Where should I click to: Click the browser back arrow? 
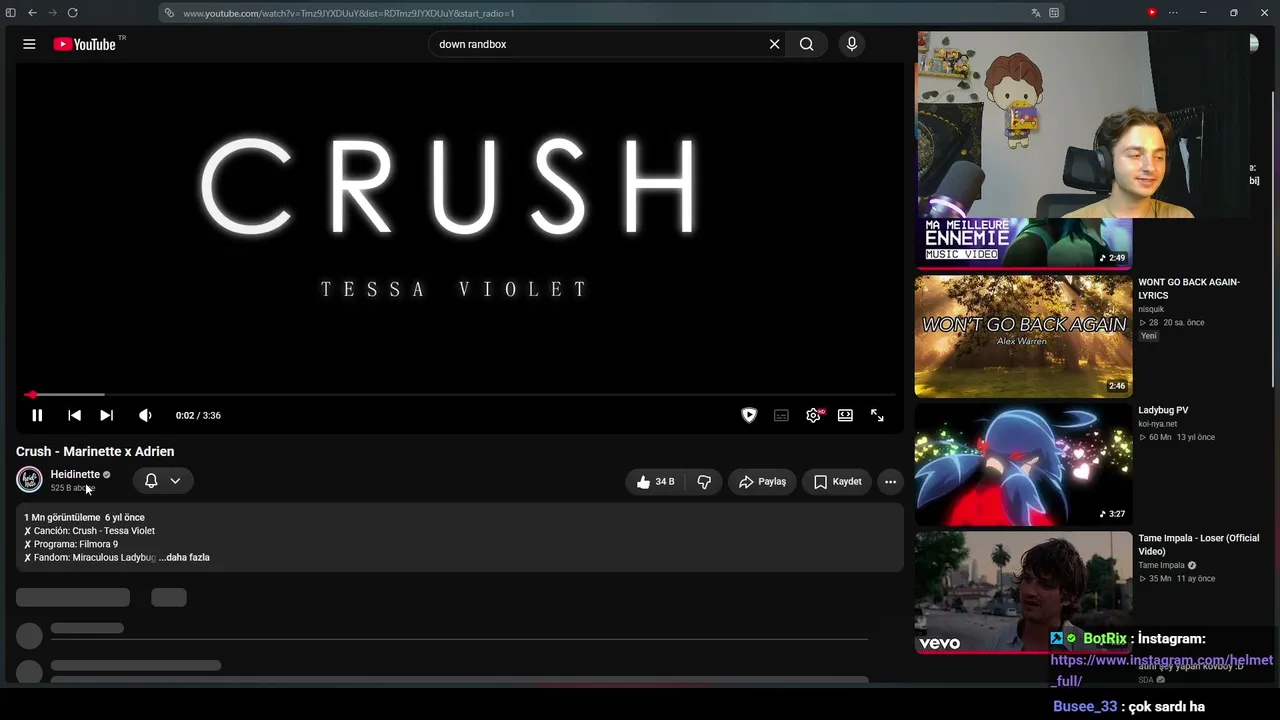pyautogui.click(x=32, y=13)
